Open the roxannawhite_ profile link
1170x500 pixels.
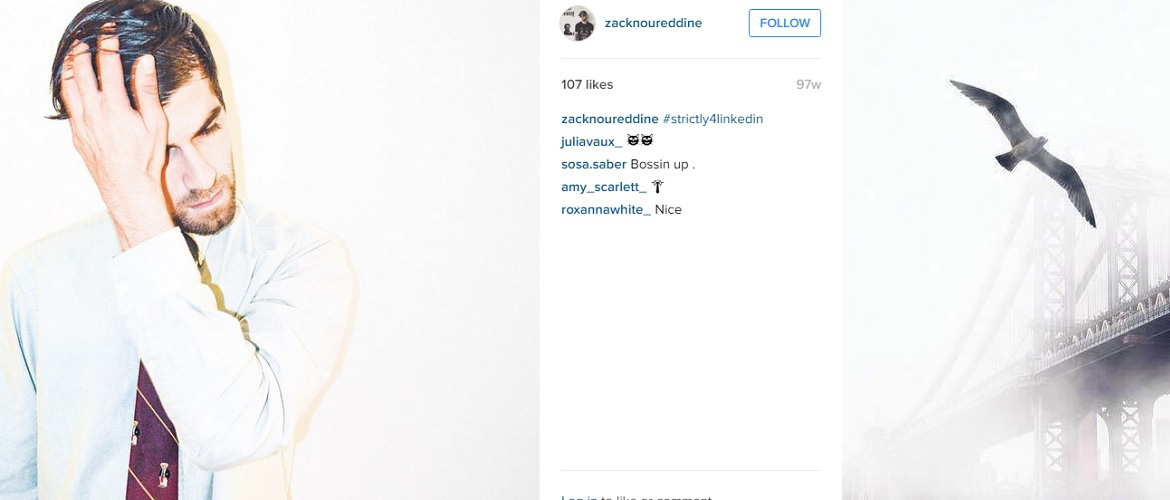(x=606, y=210)
